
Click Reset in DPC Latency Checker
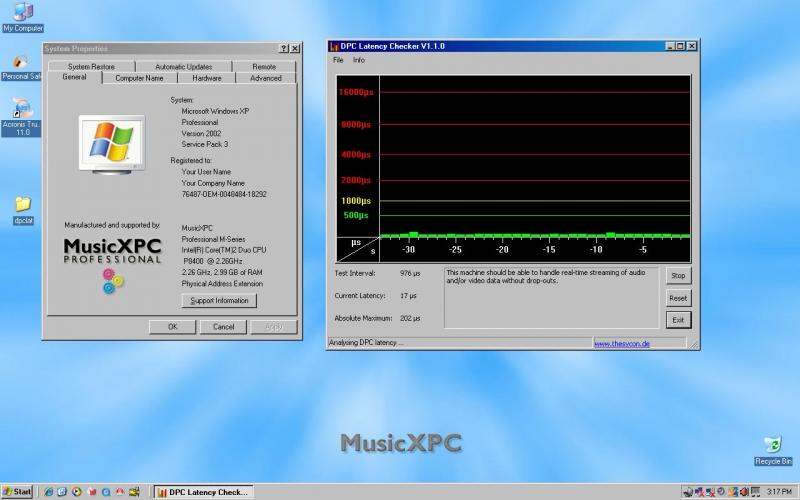(678, 298)
